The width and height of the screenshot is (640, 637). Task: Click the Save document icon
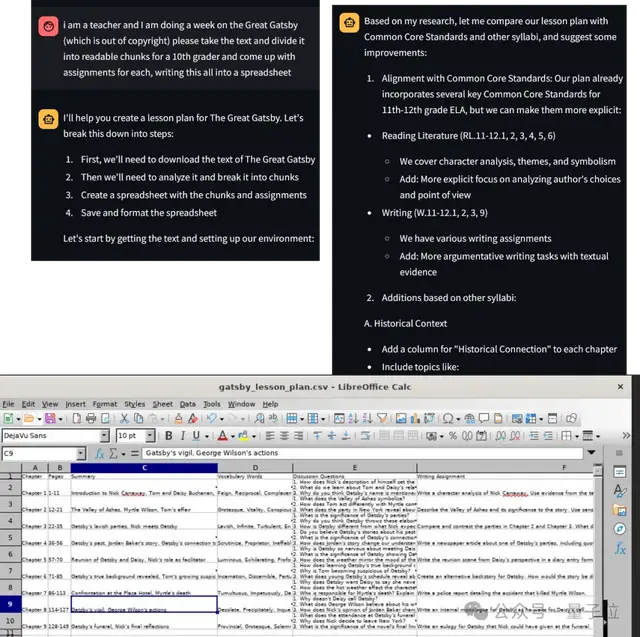[50, 418]
